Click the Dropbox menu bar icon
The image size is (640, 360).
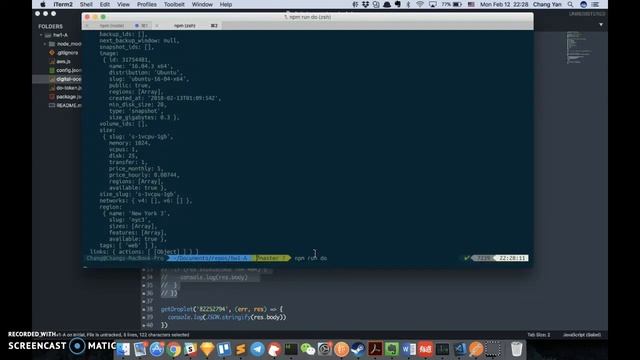(365, 4)
